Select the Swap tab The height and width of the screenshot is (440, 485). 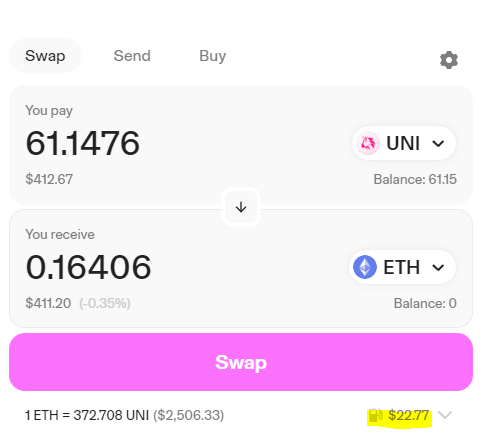pos(45,56)
